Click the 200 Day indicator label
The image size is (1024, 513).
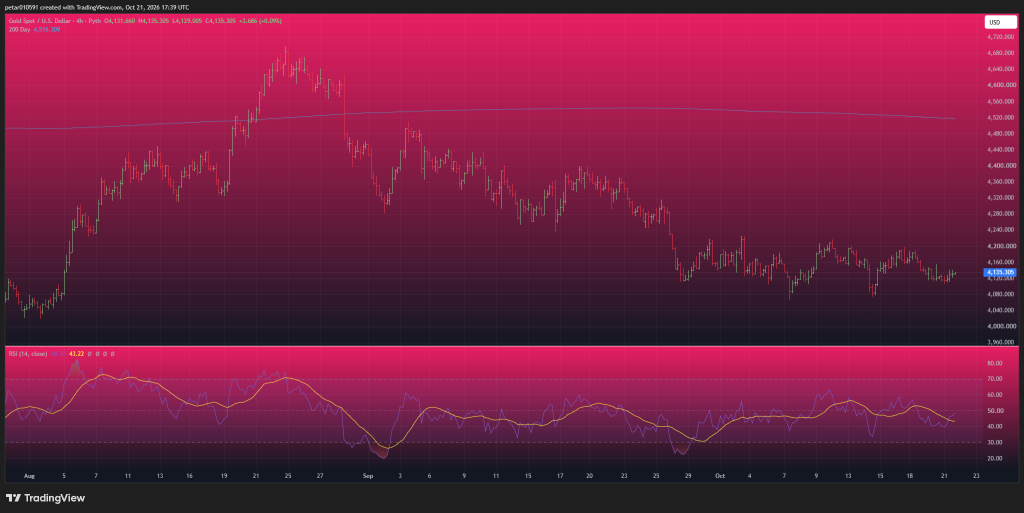pyautogui.click(x=20, y=29)
